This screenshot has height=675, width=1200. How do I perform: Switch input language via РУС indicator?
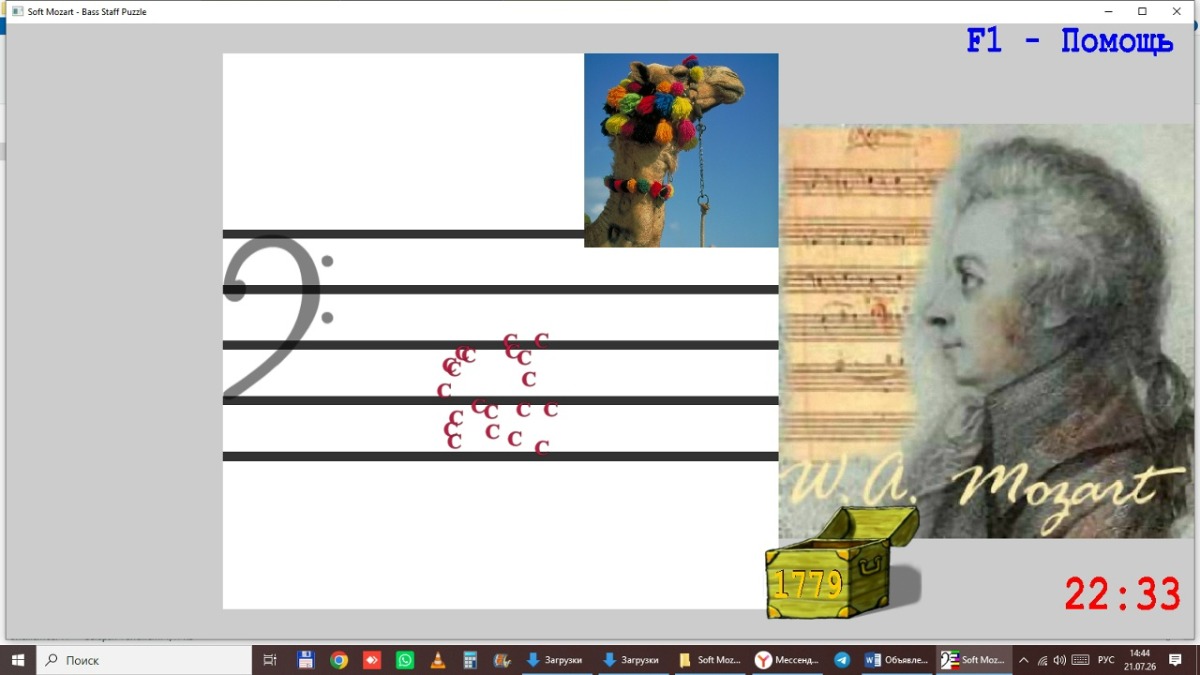tap(1106, 660)
